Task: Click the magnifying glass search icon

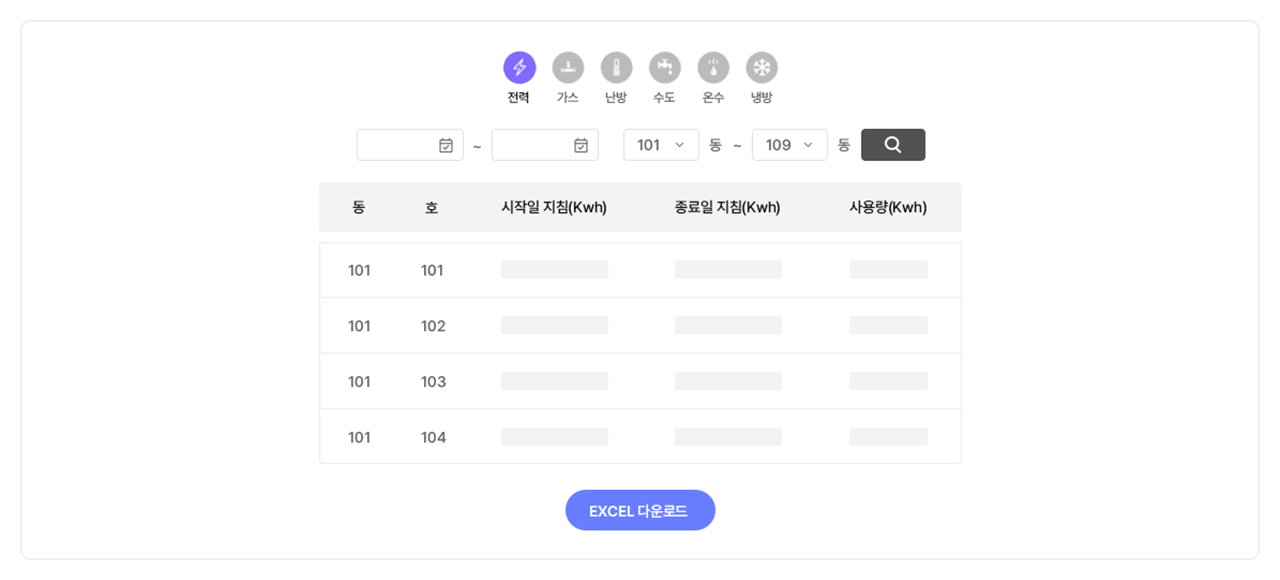Action: pos(892,144)
